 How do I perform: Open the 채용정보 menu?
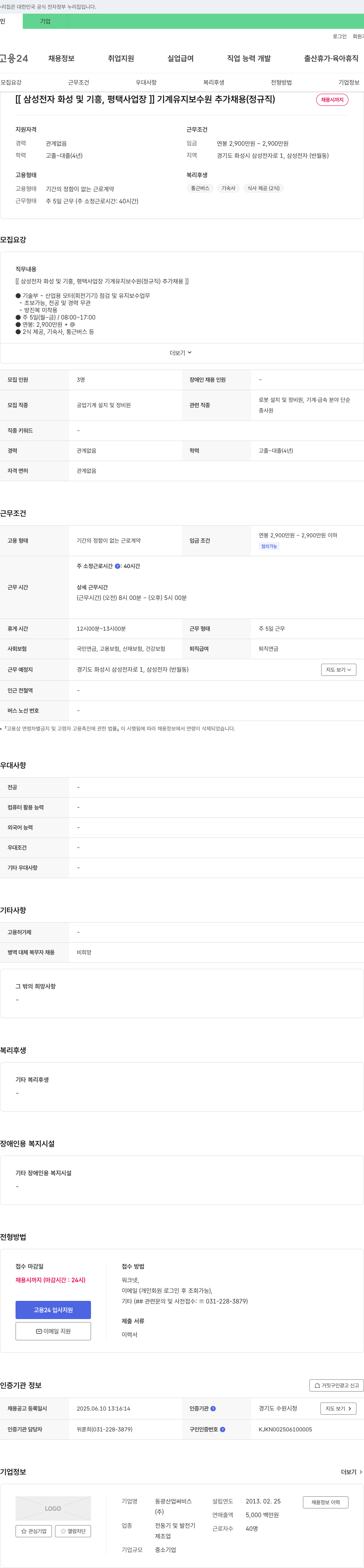point(61,58)
